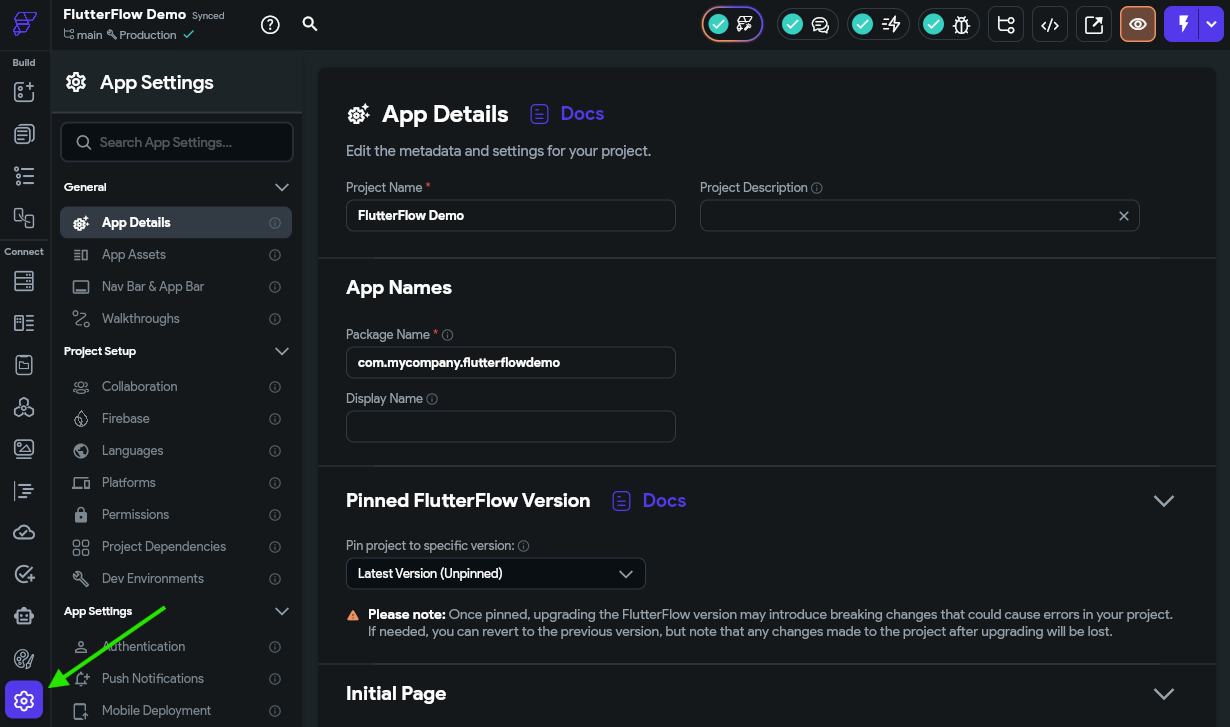Screen dimensions: 1230x727
Task: Open the project search magnifier icon
Action: click(x=310, y=24)
